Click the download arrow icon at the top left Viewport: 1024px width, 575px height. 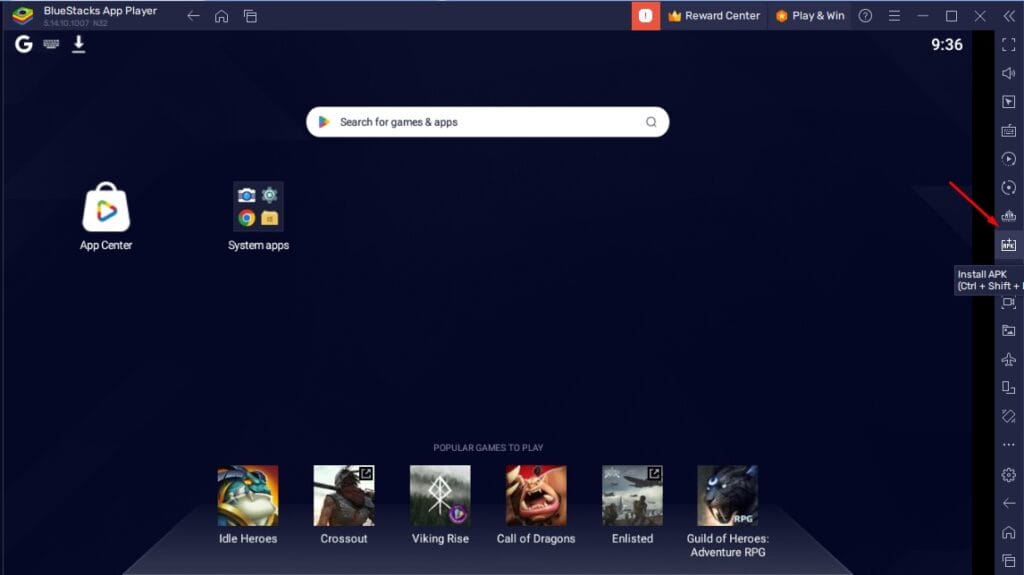point(78,44)
